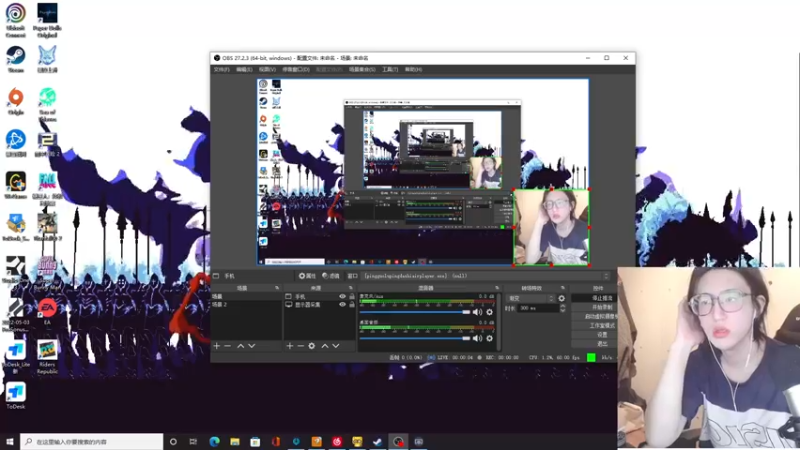Open the Tools menu in OBS

point(390,69)
